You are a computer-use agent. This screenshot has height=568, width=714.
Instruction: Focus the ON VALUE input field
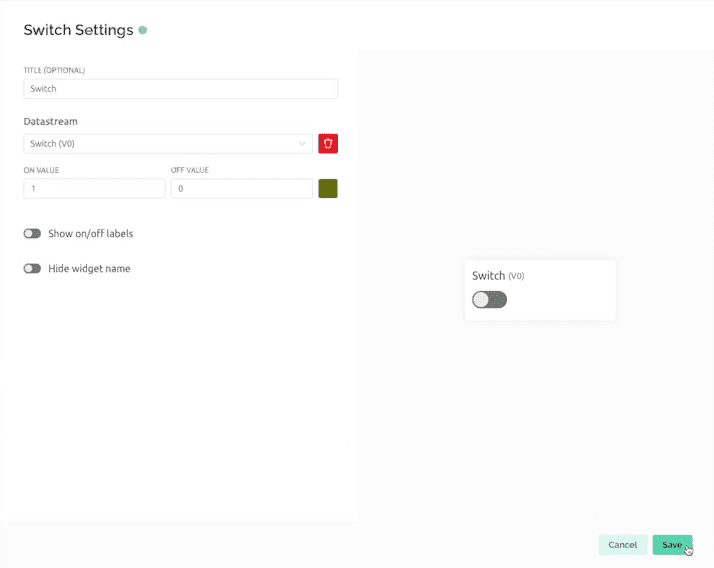coord(94,188)
